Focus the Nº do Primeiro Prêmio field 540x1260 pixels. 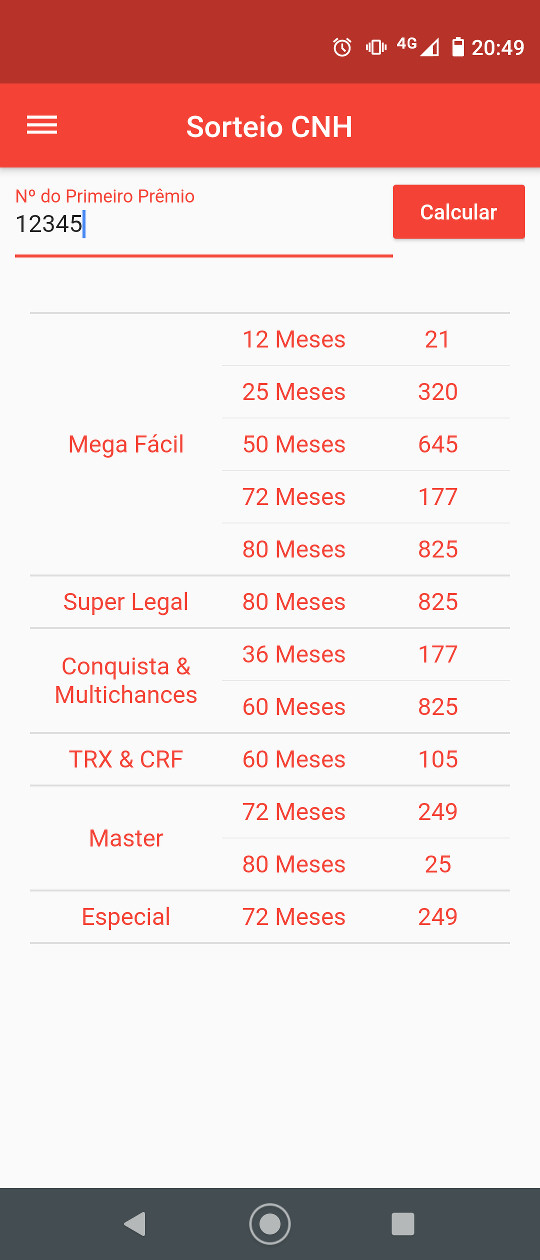(x=204, y=222)
